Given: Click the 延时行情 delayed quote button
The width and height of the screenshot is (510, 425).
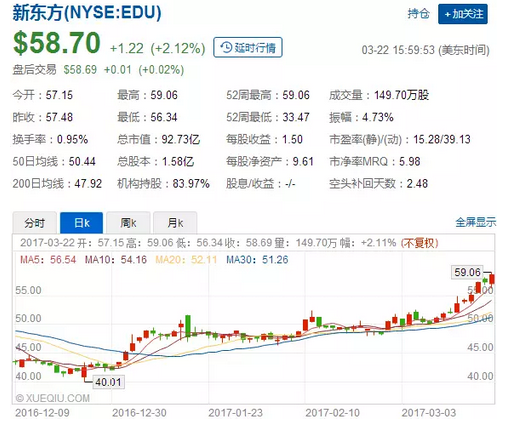Looking at the screenshot, I should 248,47.
